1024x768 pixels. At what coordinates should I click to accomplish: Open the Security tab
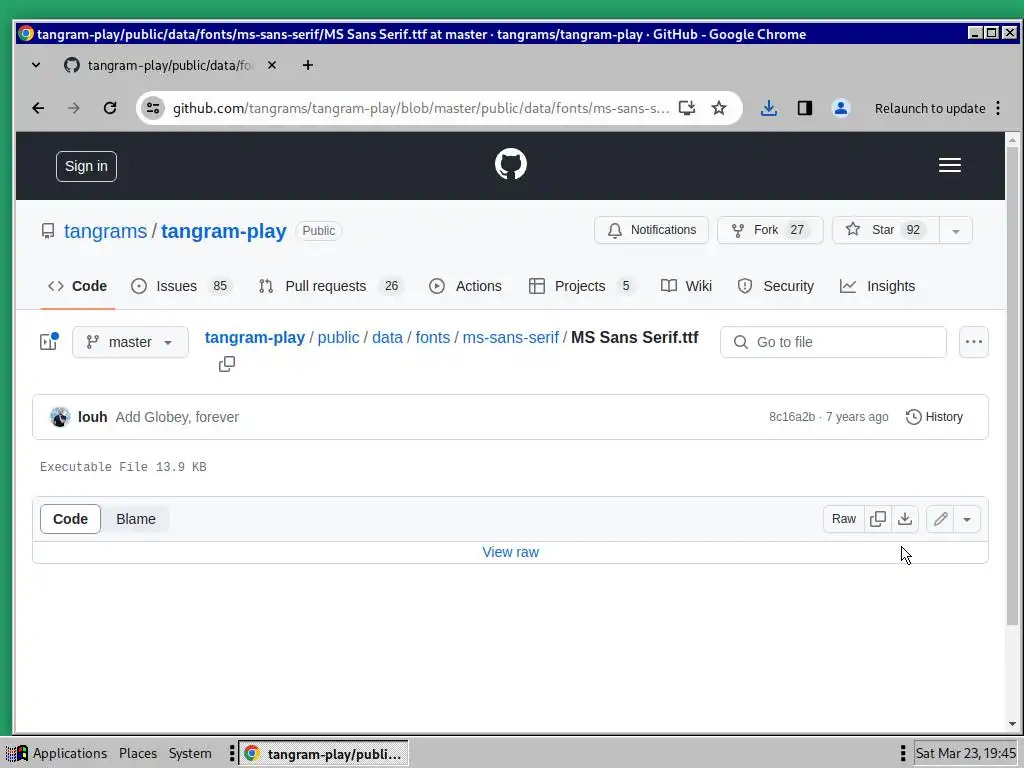click(x=775, y=286)
